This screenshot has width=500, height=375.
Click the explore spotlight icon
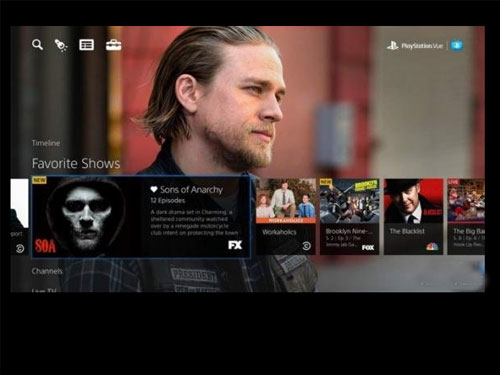pyautogui.click(x=61, y=45)
